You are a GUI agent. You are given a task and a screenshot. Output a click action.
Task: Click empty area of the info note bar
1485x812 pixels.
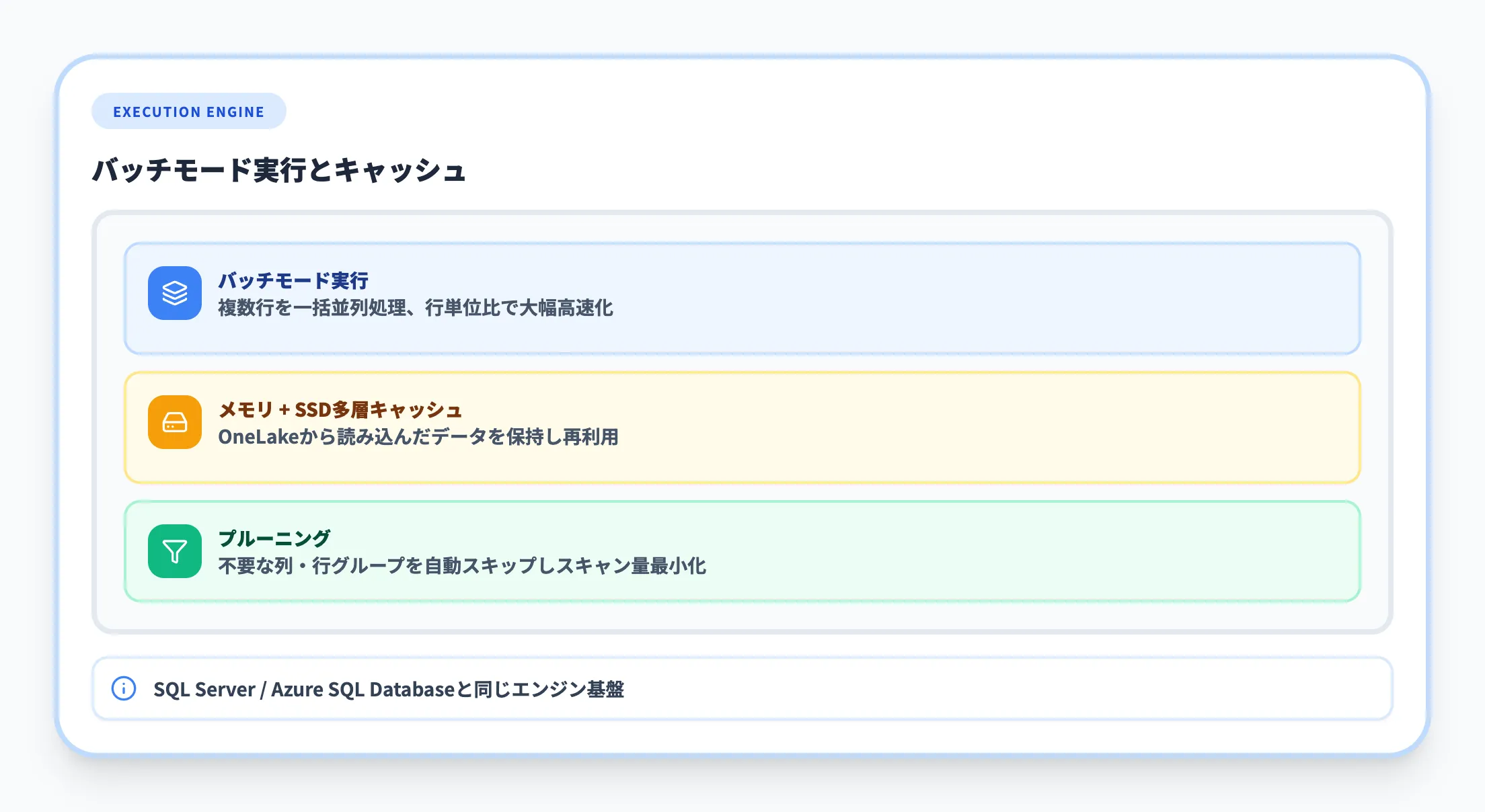pyautogui.click(x=1009, y=688)
